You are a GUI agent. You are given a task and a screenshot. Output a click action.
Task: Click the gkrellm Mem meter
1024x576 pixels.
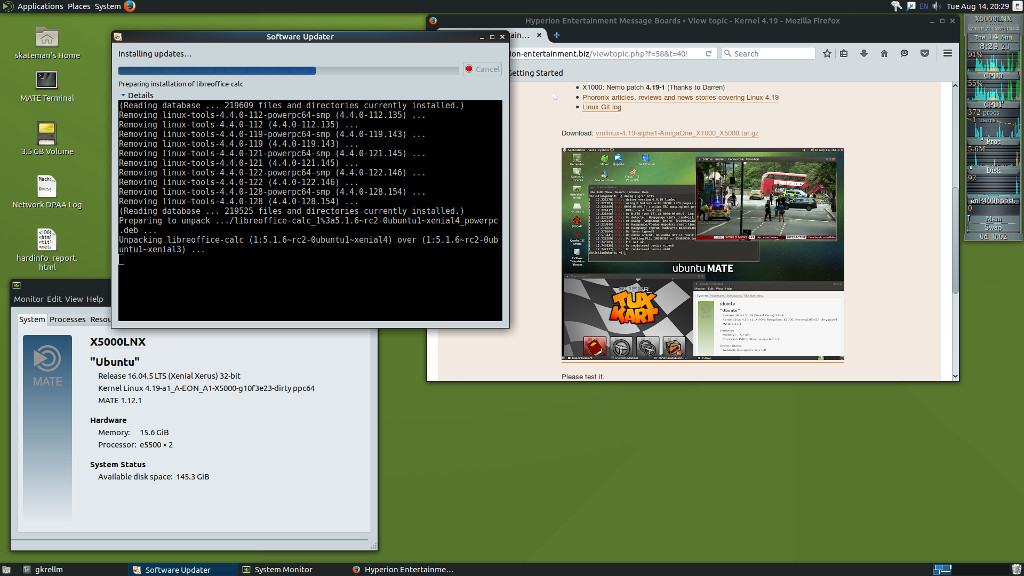tap(993, 219)
